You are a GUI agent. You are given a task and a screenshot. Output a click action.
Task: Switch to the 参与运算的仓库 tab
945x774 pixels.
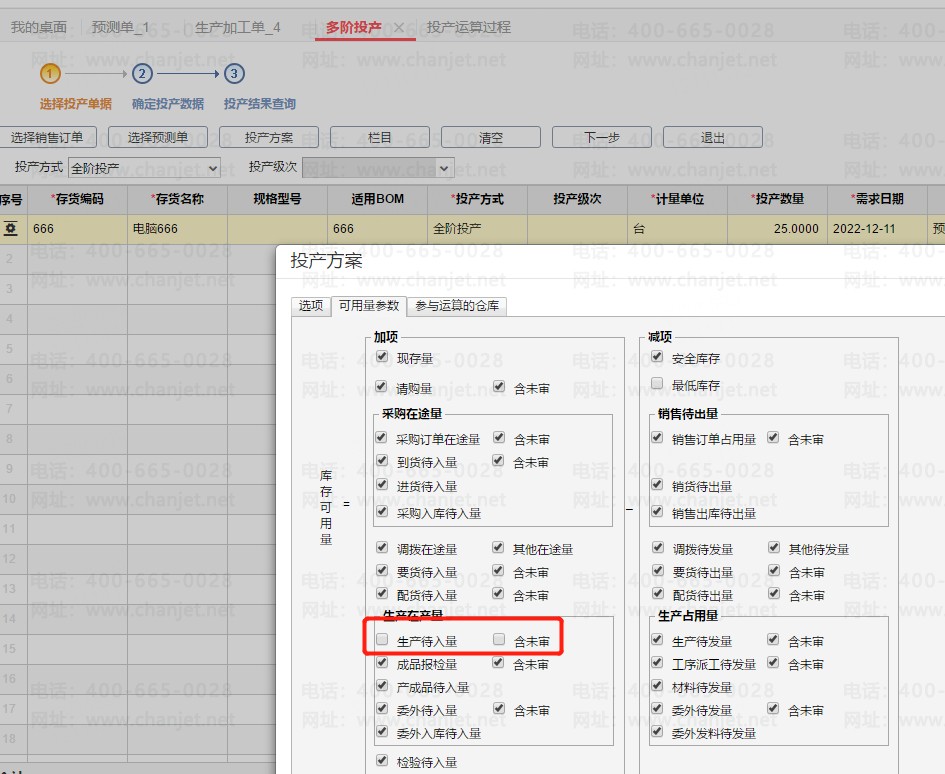(x=456, y=306)
